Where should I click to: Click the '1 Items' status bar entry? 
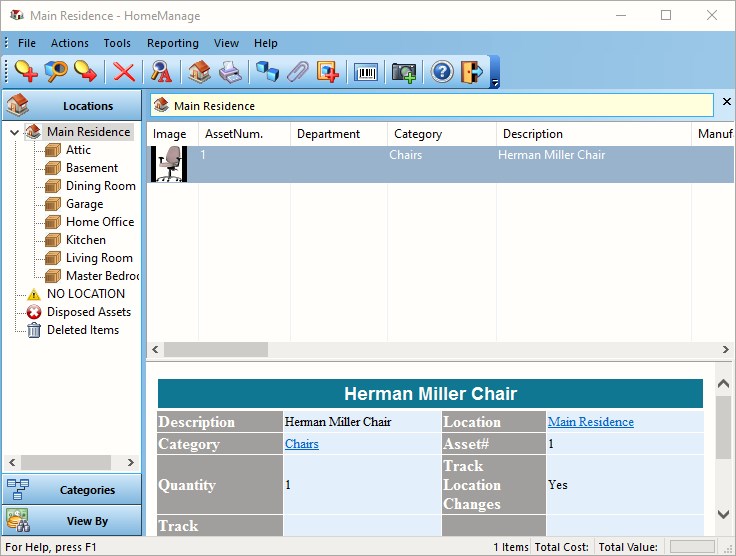511,547
